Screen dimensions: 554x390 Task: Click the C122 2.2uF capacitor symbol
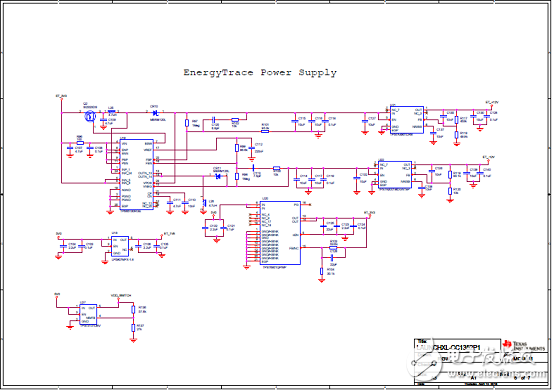pos(205,228)
